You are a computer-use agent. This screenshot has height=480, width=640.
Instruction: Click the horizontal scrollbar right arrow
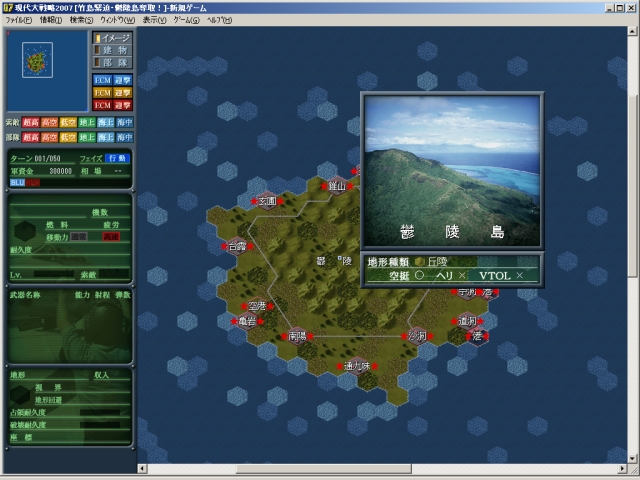[x=623, y=468]
